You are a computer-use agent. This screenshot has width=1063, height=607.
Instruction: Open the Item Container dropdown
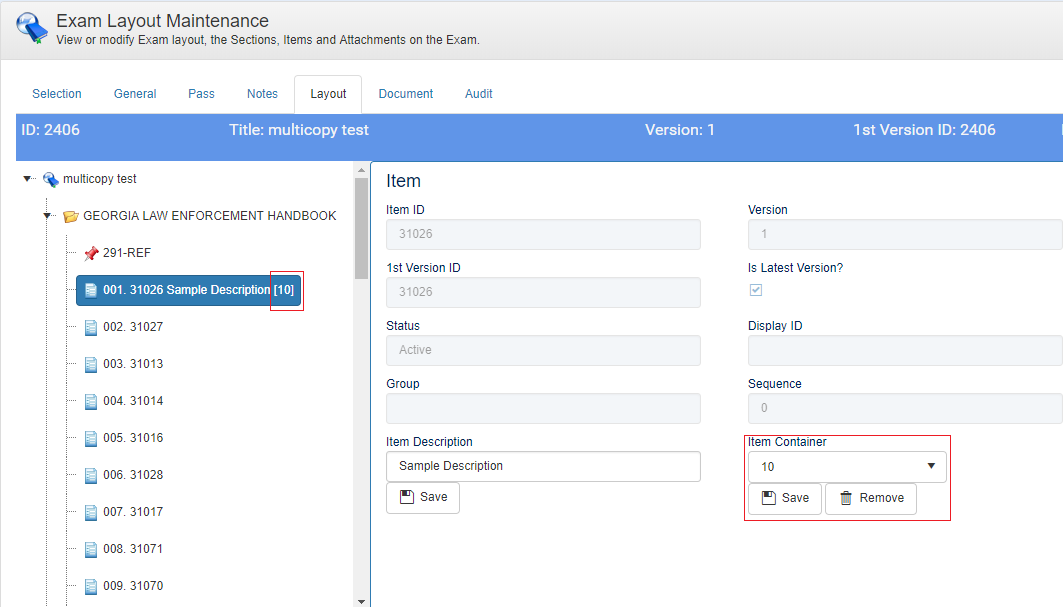coord(847,466)
